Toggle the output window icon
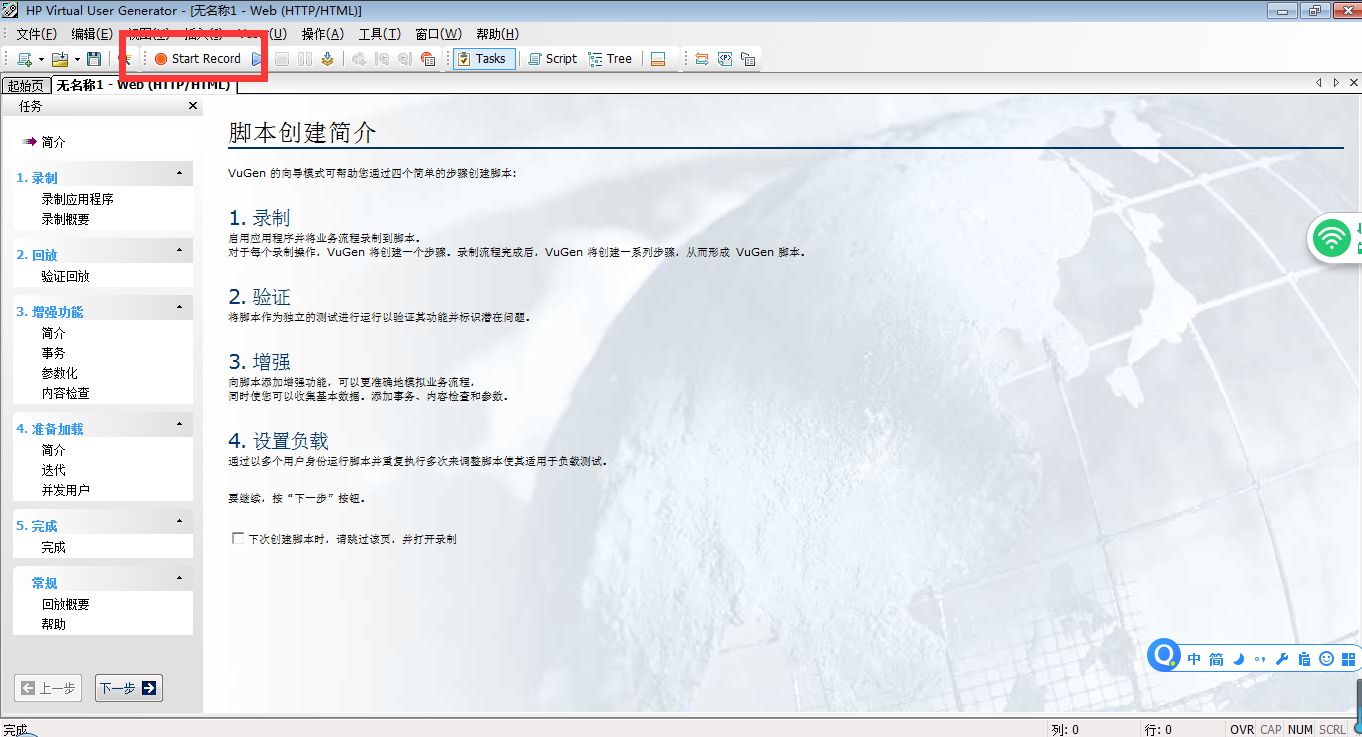The width and height of the screenshot is (1362, 737). (658, 59)
